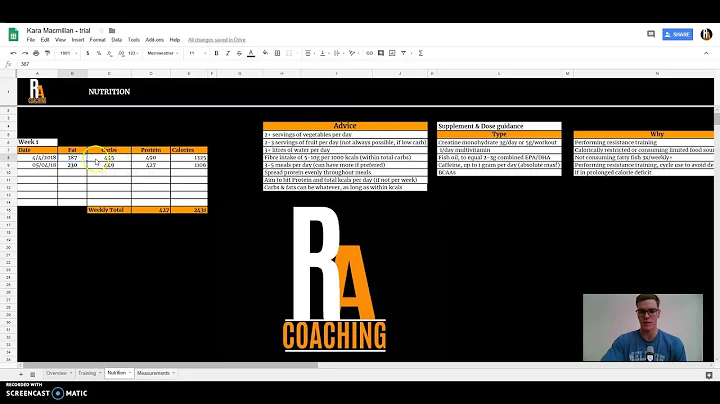Open the all sheets list
Viewport: 720px width, 404px height.
click(x=33, y=374)
